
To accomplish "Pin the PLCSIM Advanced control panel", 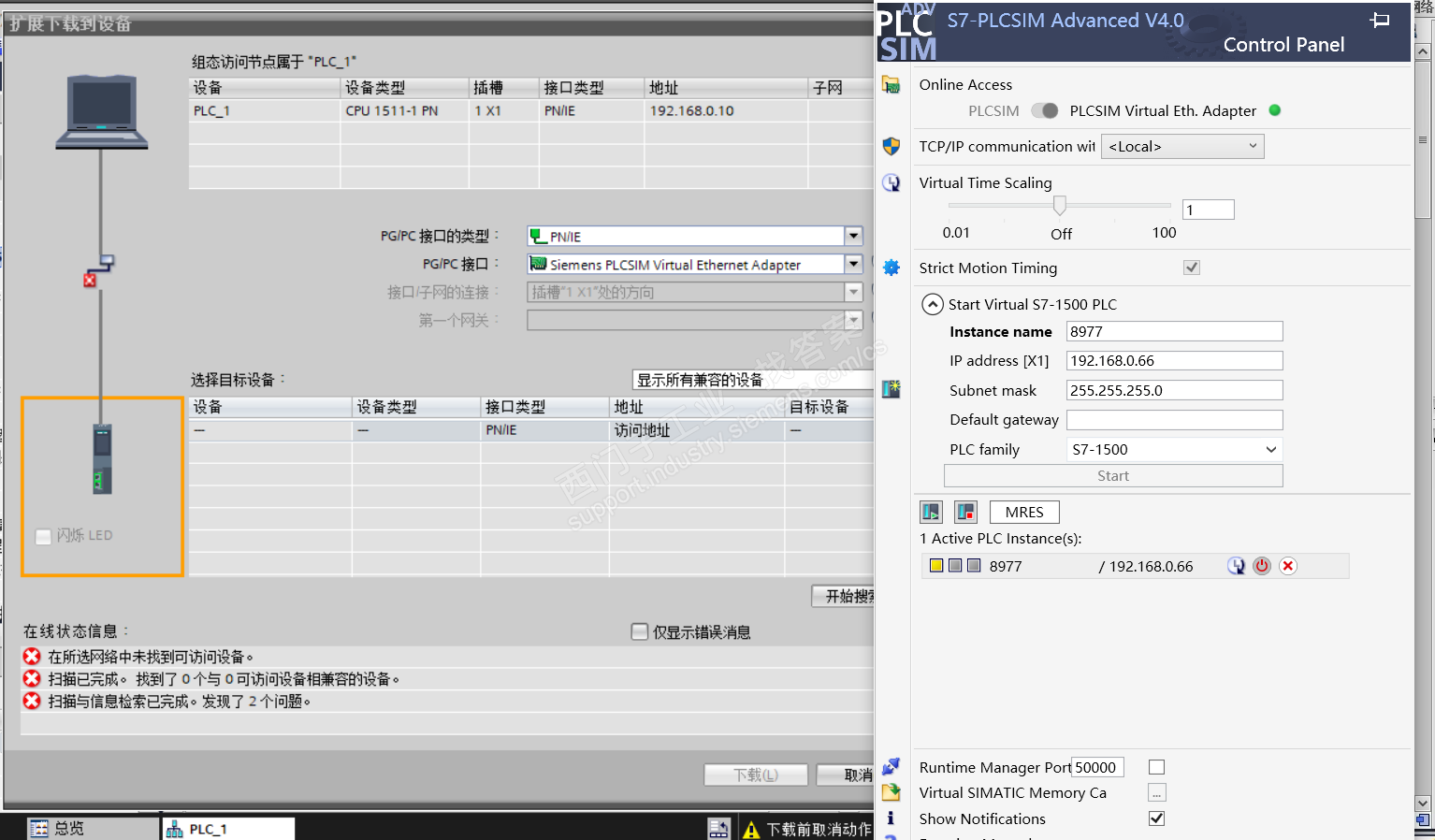I will (x=1380, y=20).
